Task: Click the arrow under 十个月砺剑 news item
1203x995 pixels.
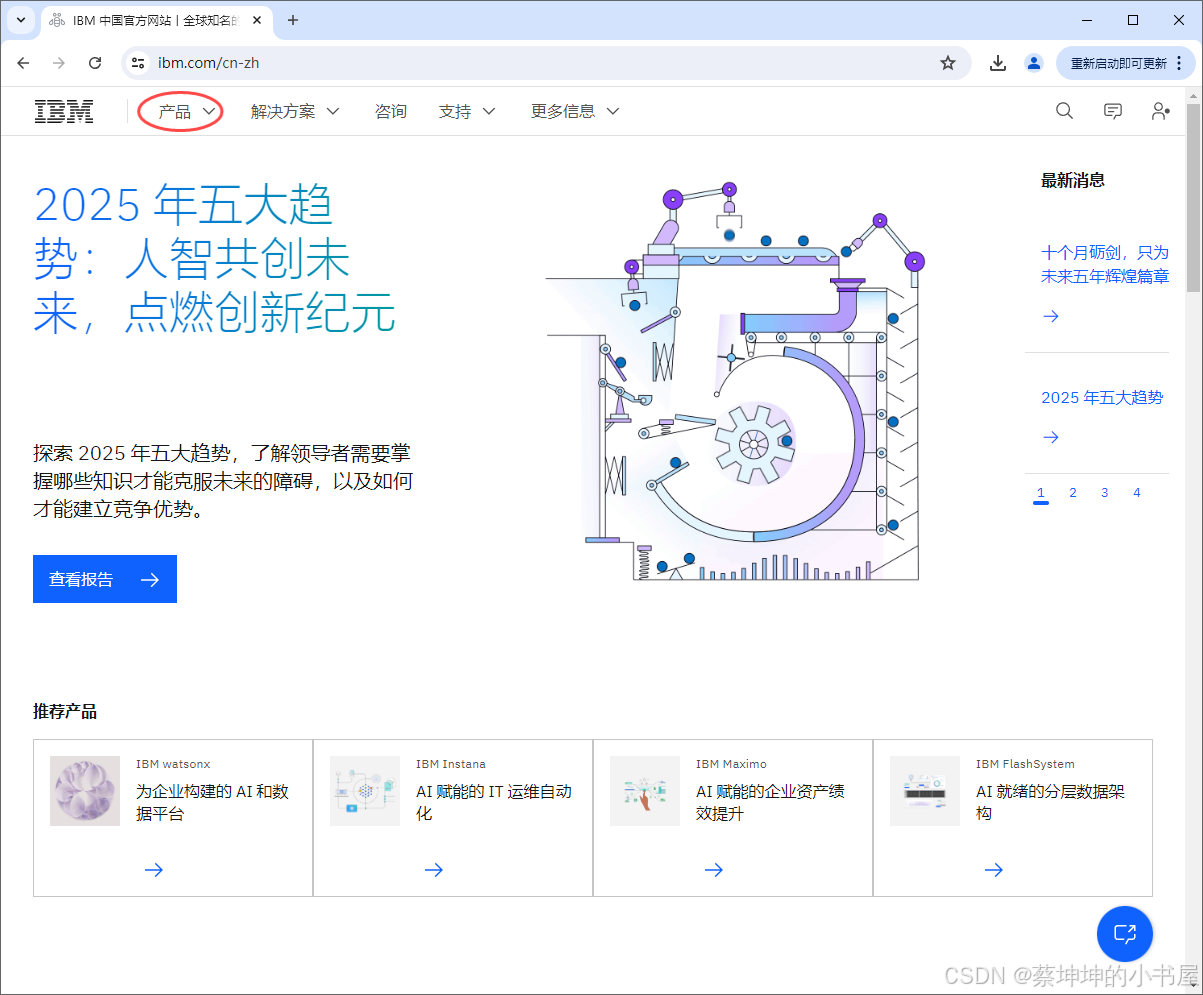Action: pos(1050,316)
